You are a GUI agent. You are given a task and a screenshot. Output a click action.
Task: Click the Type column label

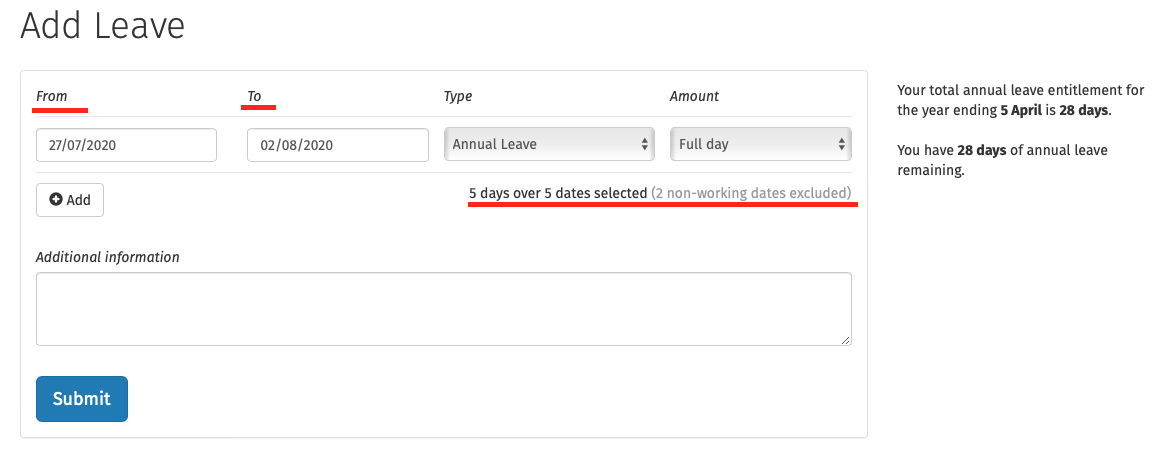point(458,96)
